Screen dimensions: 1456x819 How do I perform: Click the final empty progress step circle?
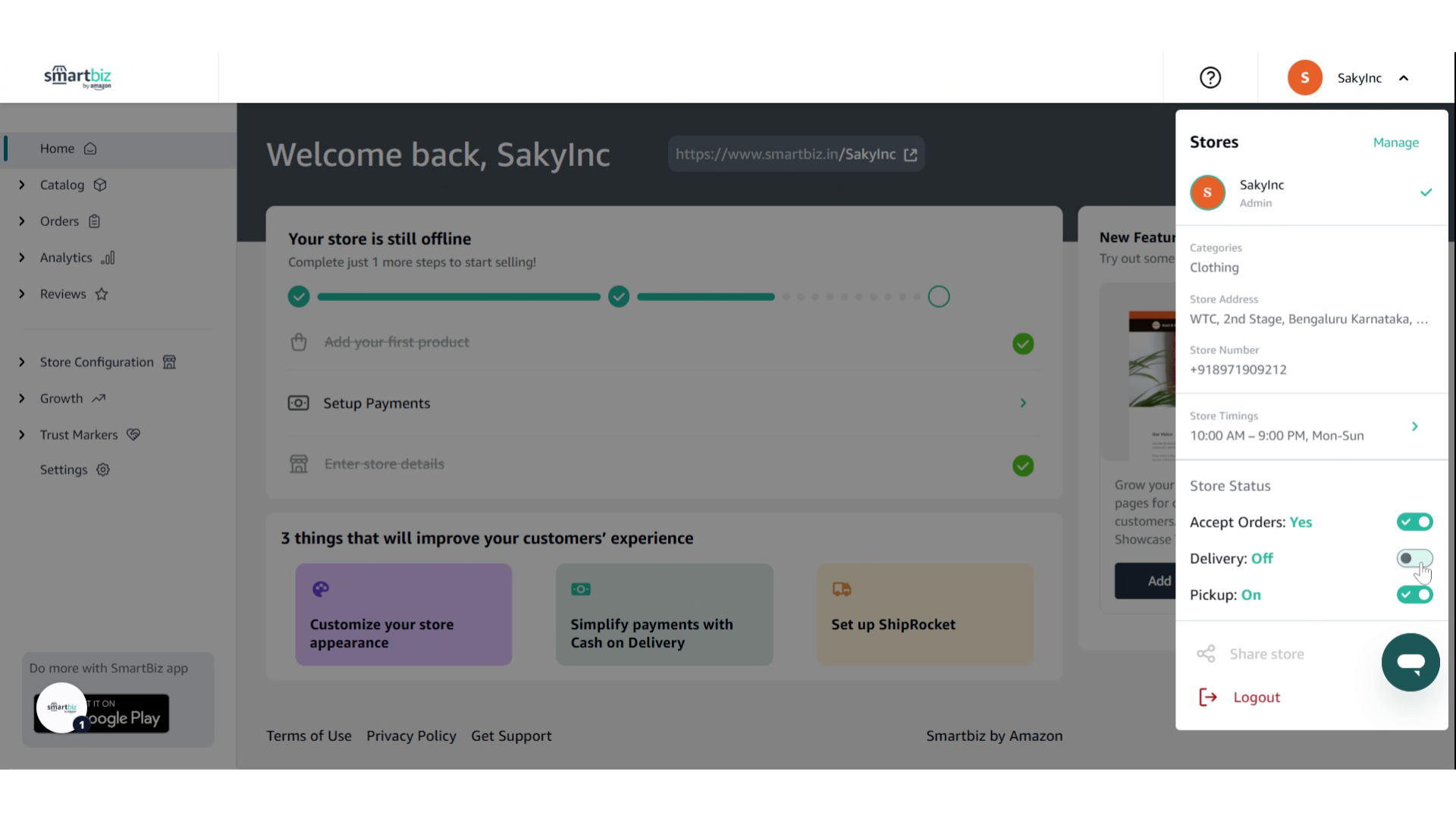(939, 297)
